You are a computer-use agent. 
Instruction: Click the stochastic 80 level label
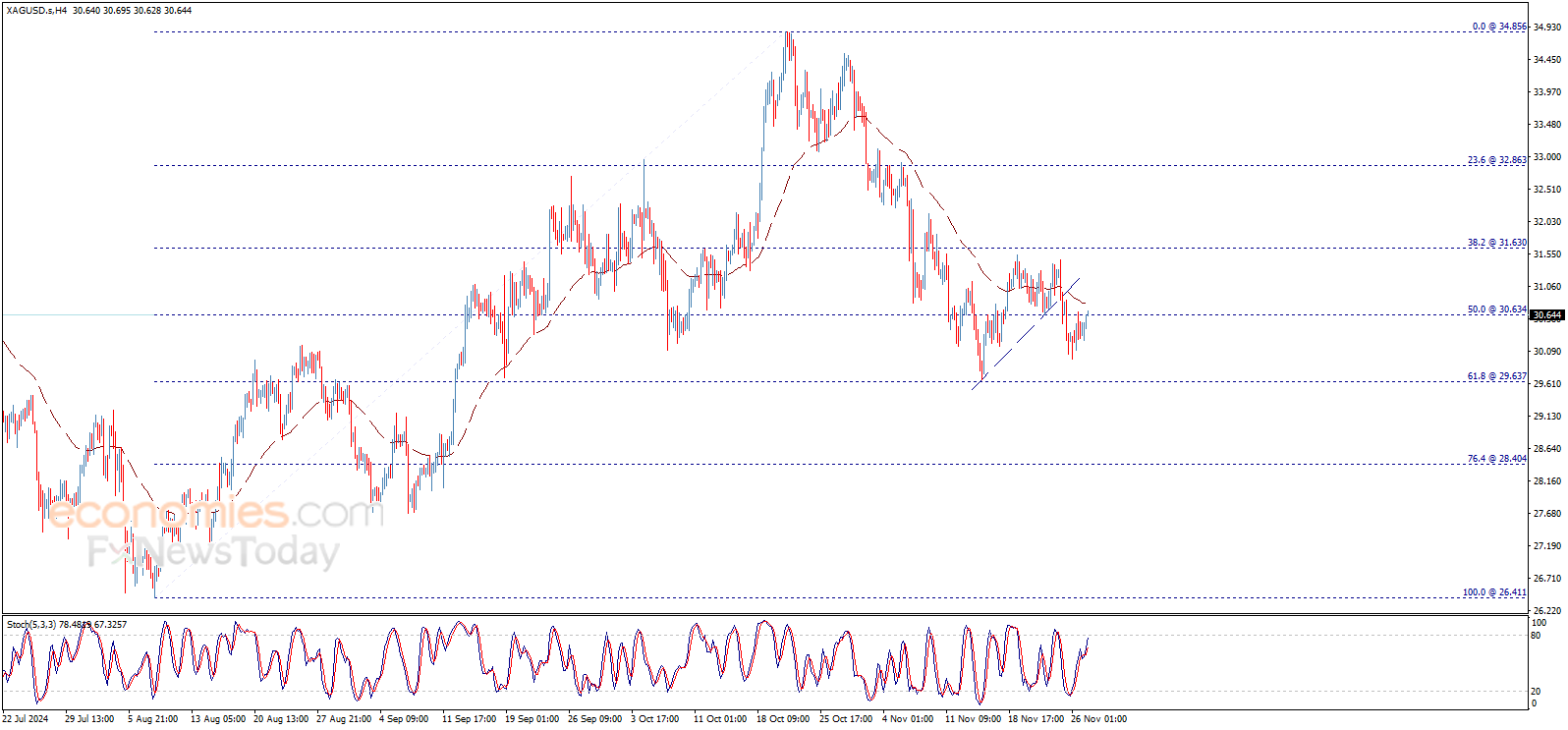click(x=1537, y=636)
